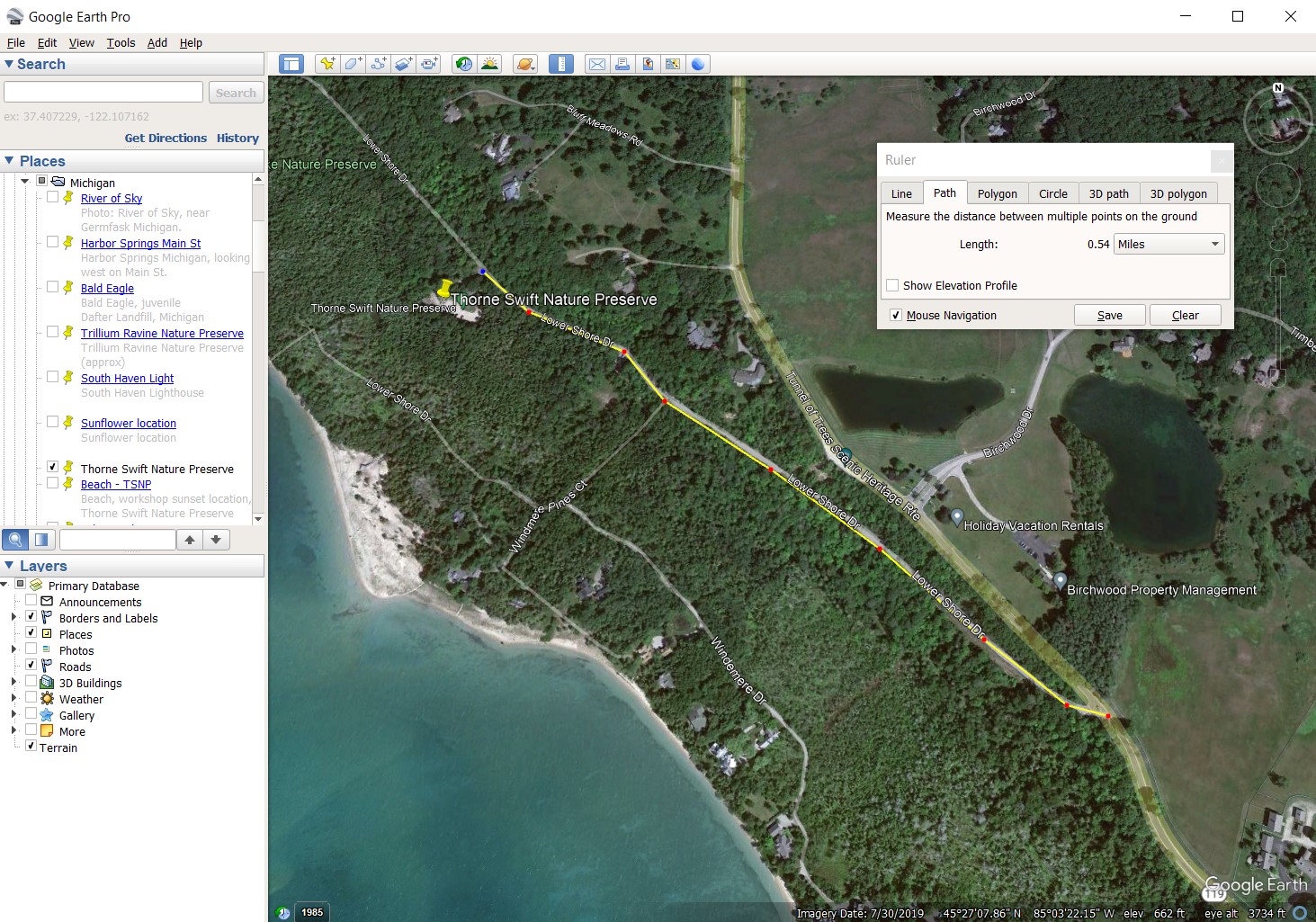Check the River of Sky checkbox
This screenshot has height=922, width=1316.
pyautogui.click(x=52, y=197)
